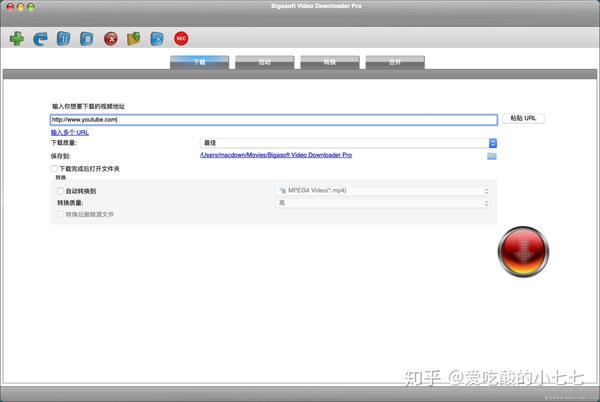
Task: Click the blue download-arrow toolbar icon
Action: pyautogui.click(x=157, y=39)
